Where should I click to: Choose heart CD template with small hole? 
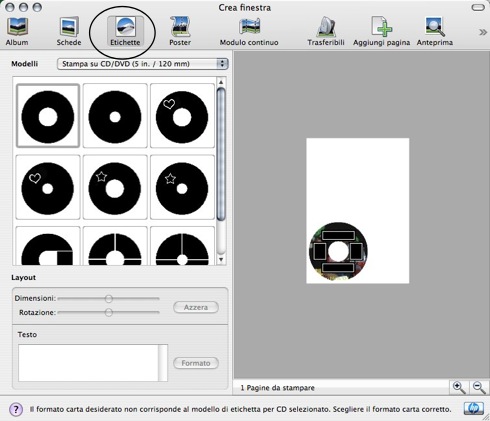tap(48, 187)
